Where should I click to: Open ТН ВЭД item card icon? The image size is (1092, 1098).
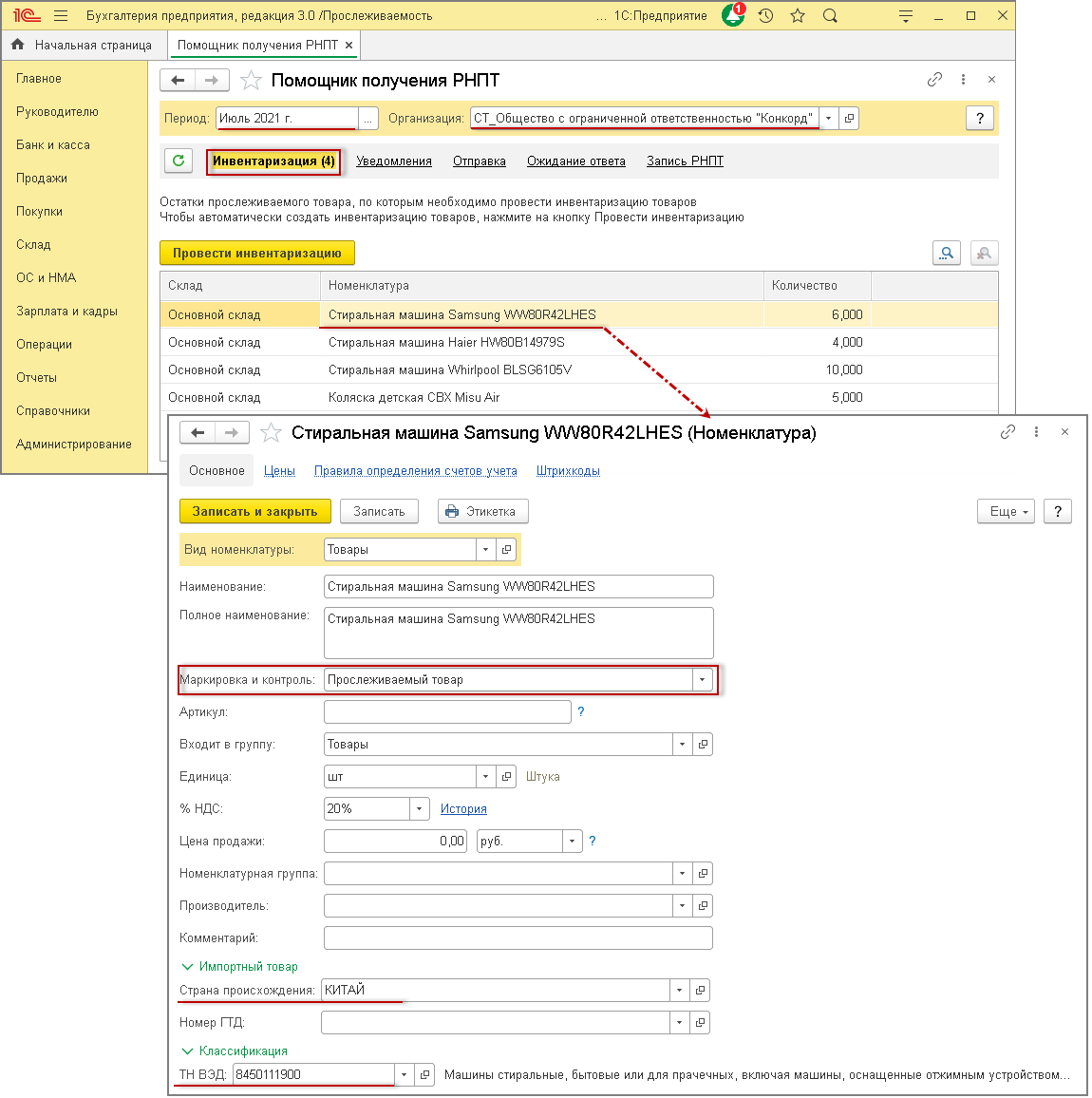coord(424,1074)
